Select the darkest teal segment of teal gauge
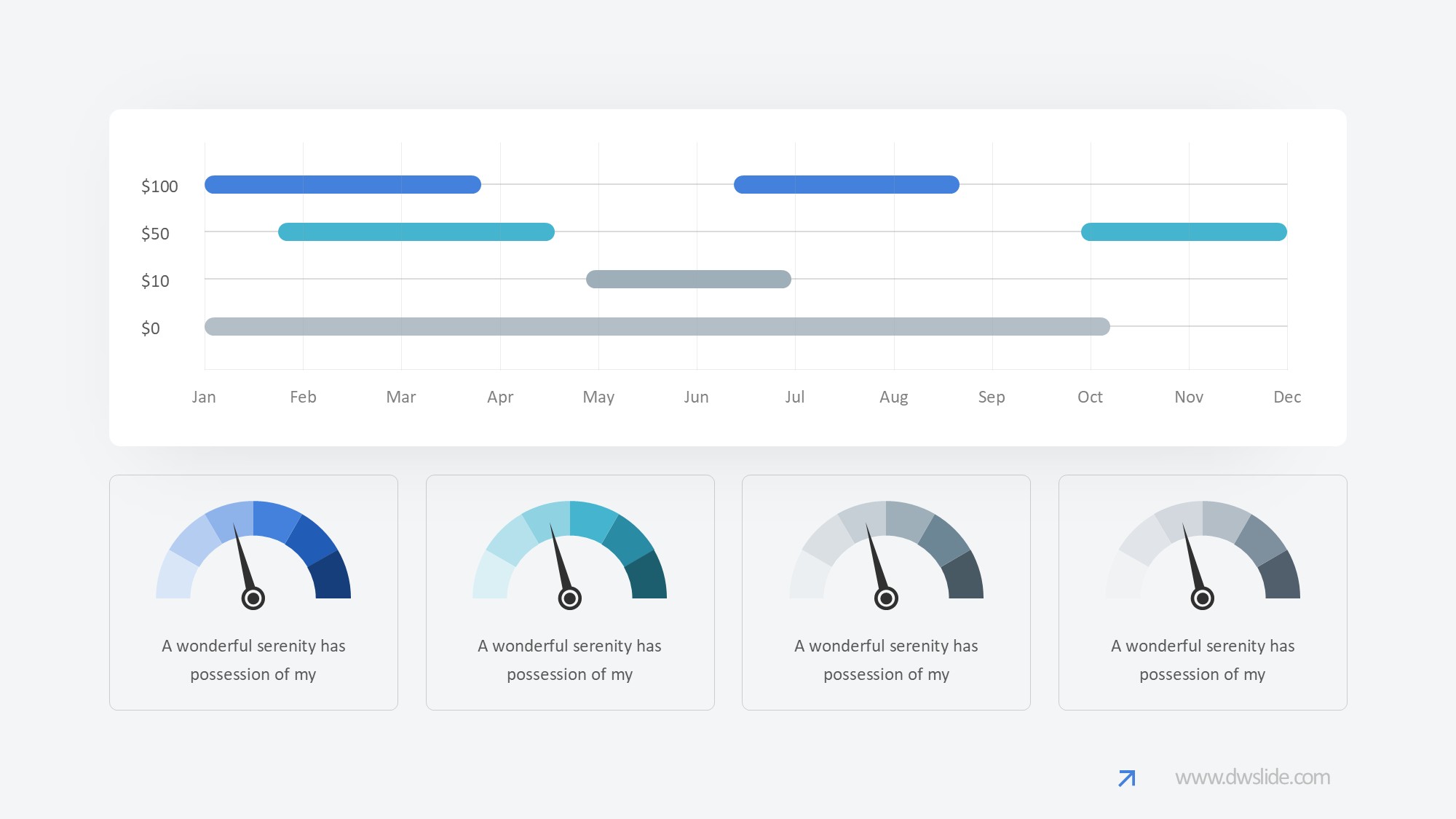The image size is (1456, 819). [x=647, y=577]
